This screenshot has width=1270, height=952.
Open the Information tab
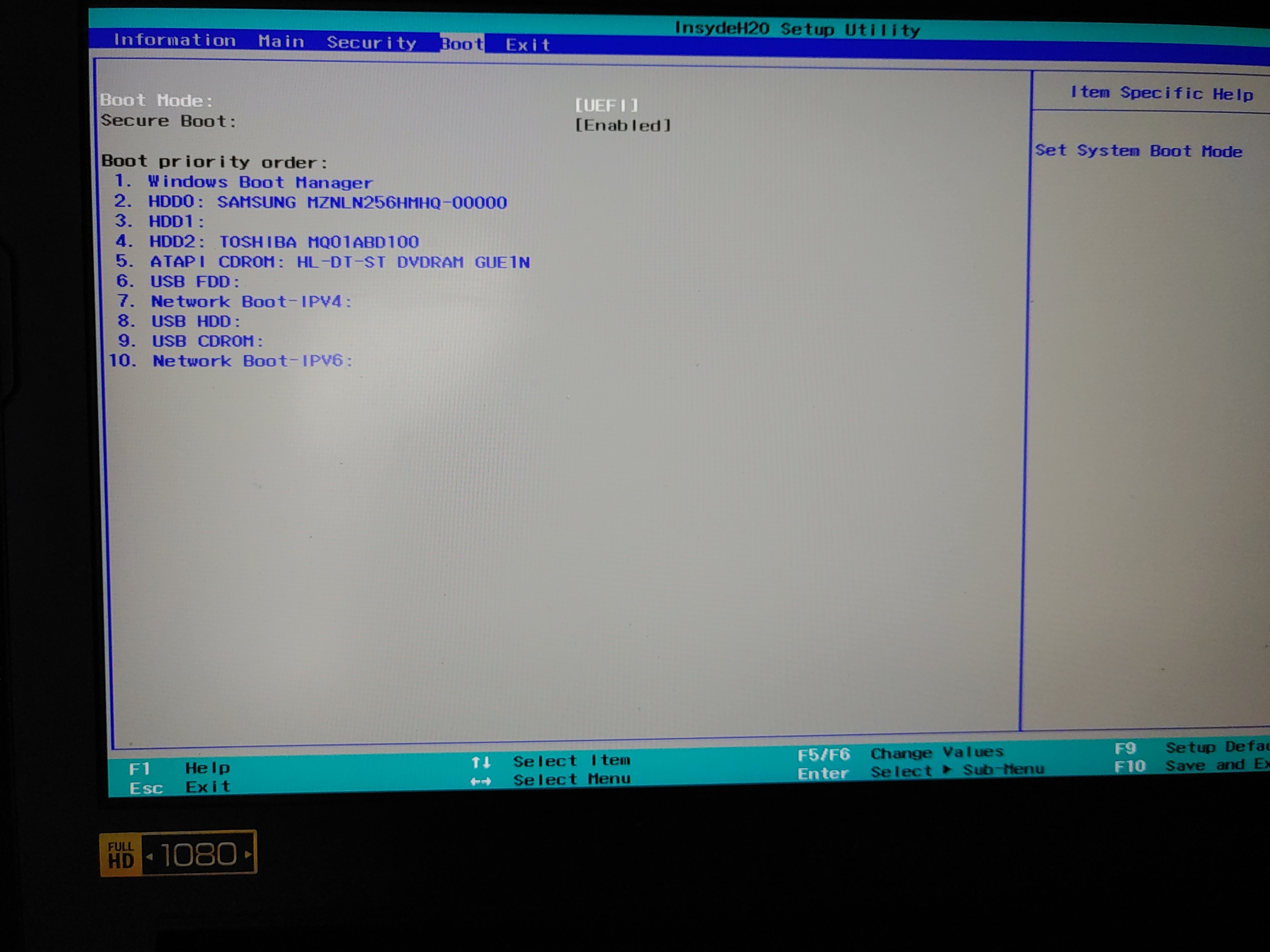[x=175, y=40]
